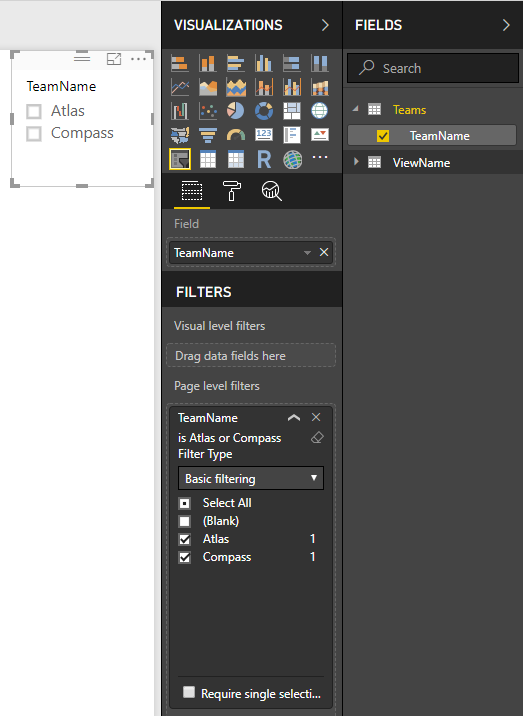Check Atlas in the slicer visual
This screenshot has height=716, width=523.
(x=34, y=111)
